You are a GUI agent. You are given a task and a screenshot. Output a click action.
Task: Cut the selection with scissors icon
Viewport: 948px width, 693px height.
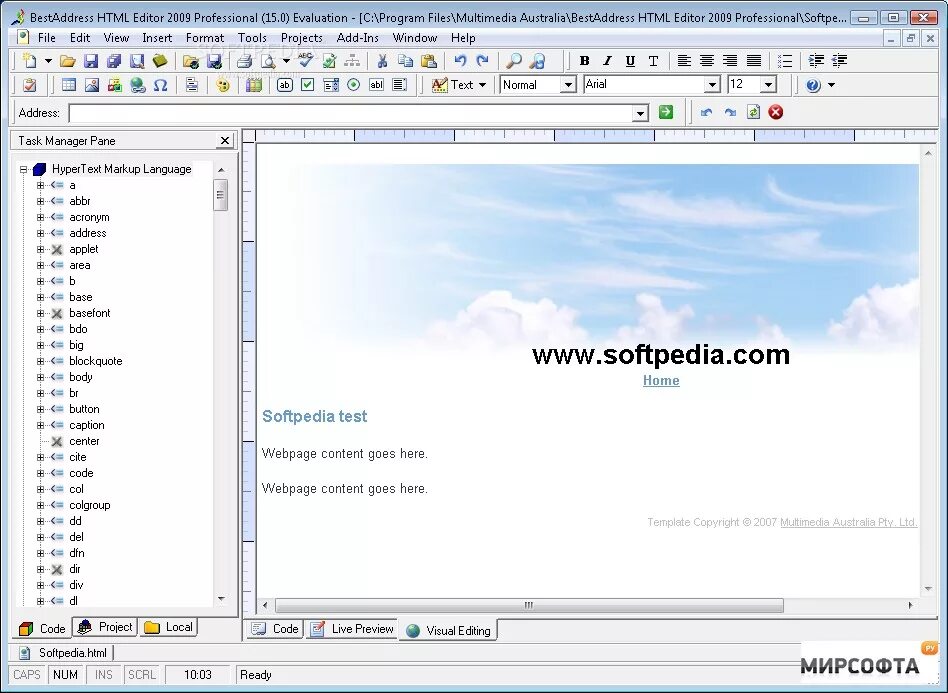[x=382, y=60]
